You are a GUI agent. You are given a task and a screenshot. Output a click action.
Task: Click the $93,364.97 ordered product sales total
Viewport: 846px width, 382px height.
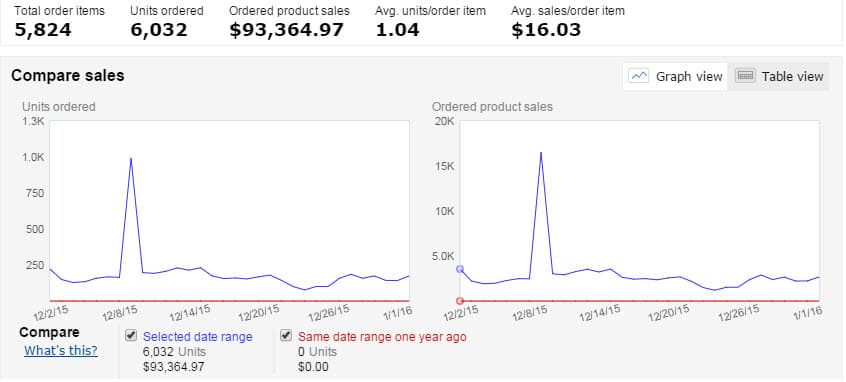pyautogui.click(x=286, y=30)
